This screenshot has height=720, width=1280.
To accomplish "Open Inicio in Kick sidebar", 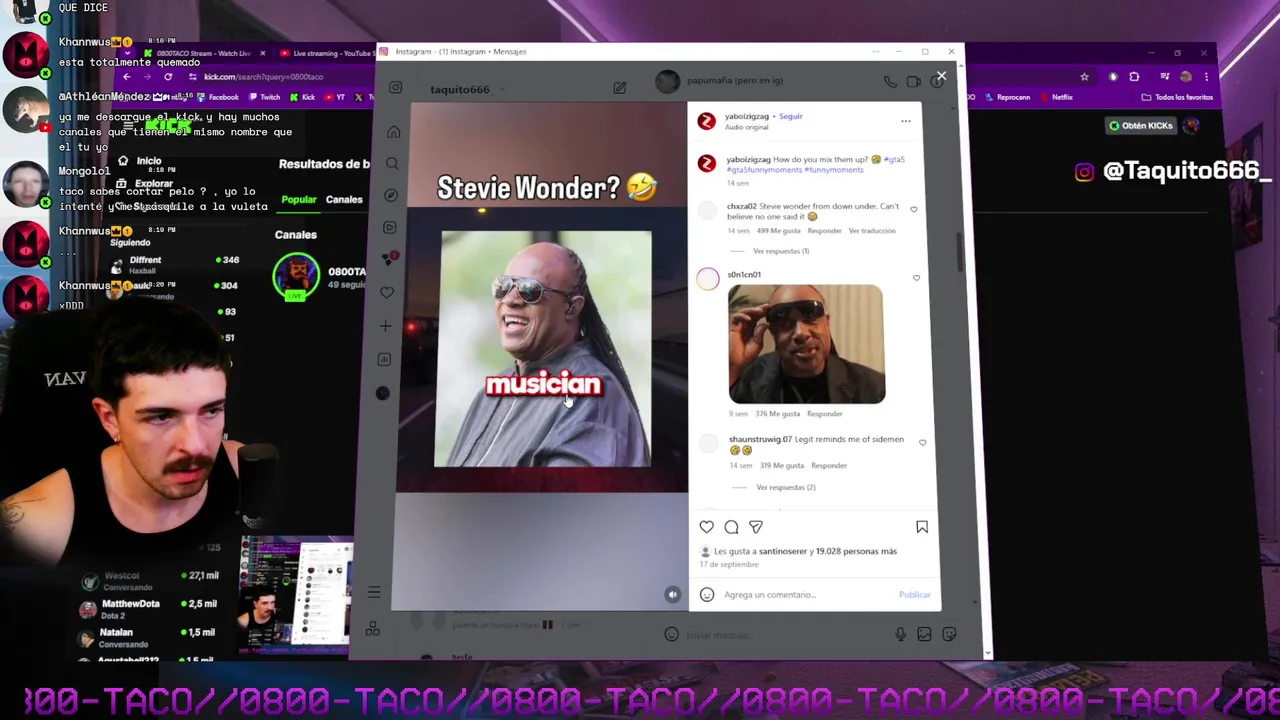I will coord(140,161).
